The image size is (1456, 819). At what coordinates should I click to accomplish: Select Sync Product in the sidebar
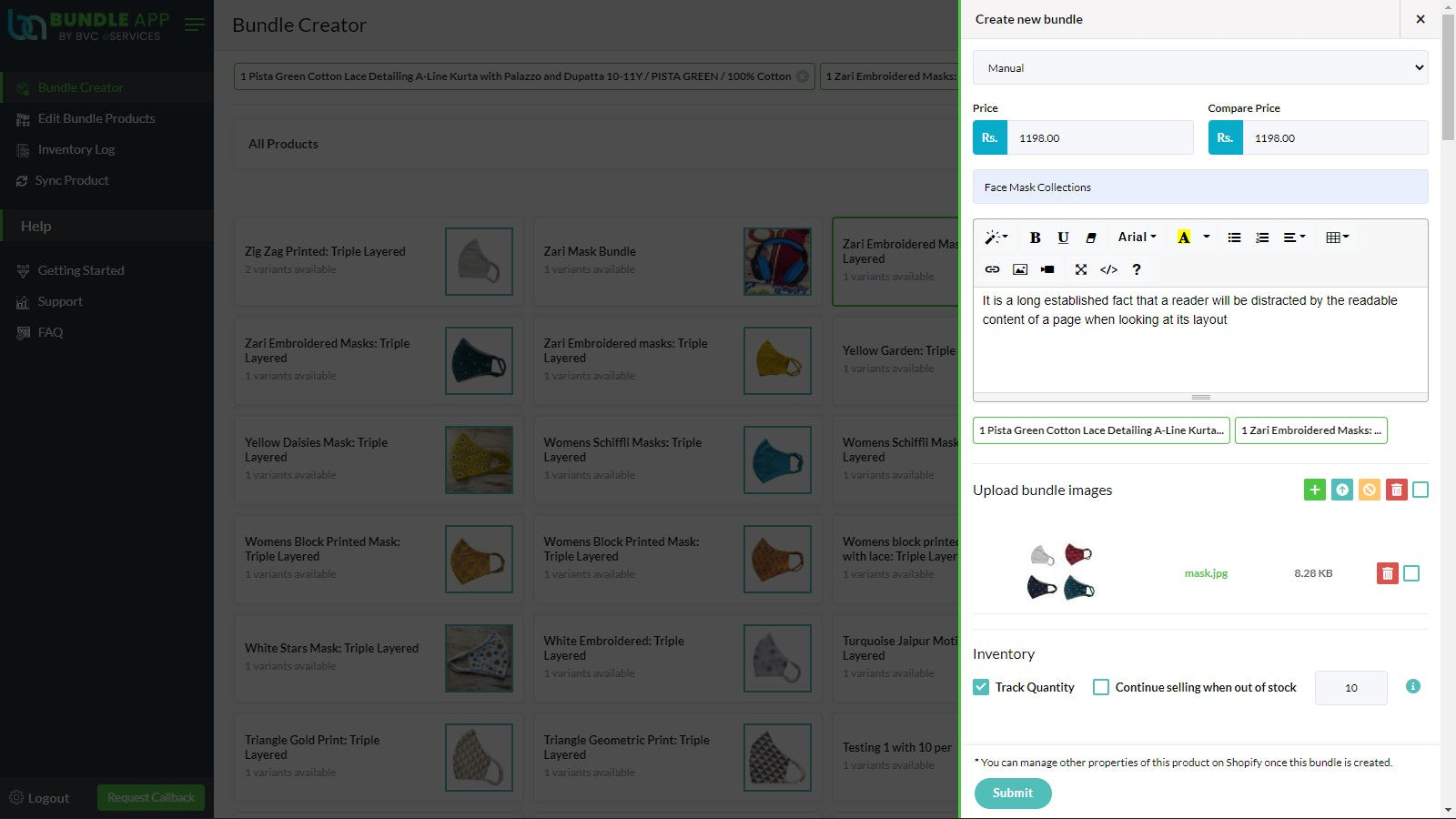(x=72, y=180)
